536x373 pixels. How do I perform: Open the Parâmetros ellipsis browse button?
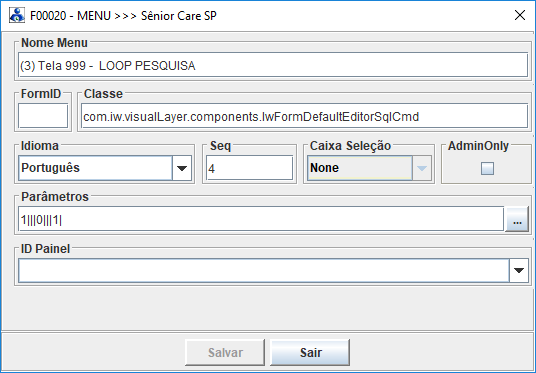(x=517, y=219)
